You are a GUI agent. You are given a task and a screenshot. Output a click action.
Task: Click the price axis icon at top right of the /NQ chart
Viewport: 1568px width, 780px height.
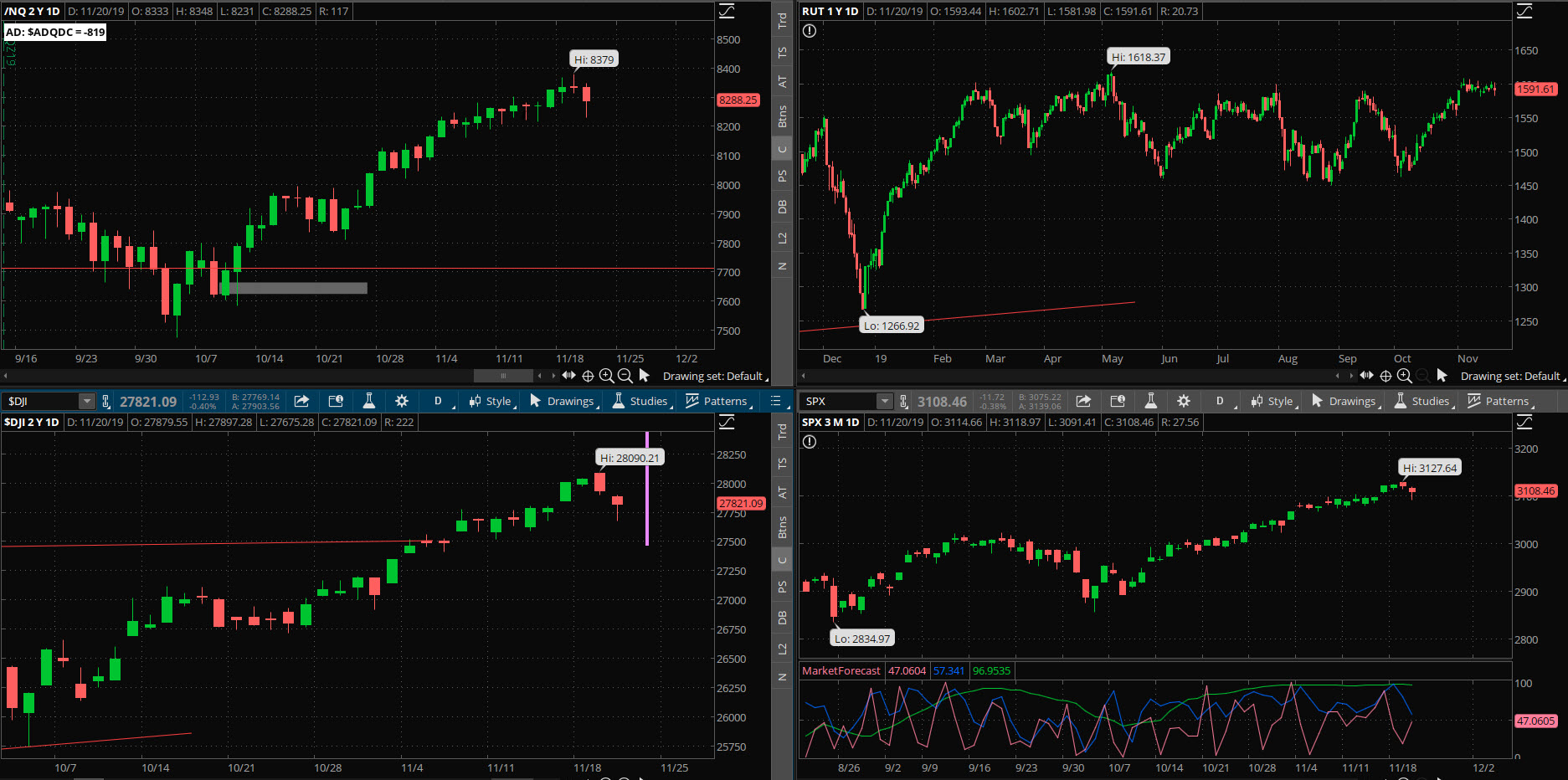coord(727,11)
